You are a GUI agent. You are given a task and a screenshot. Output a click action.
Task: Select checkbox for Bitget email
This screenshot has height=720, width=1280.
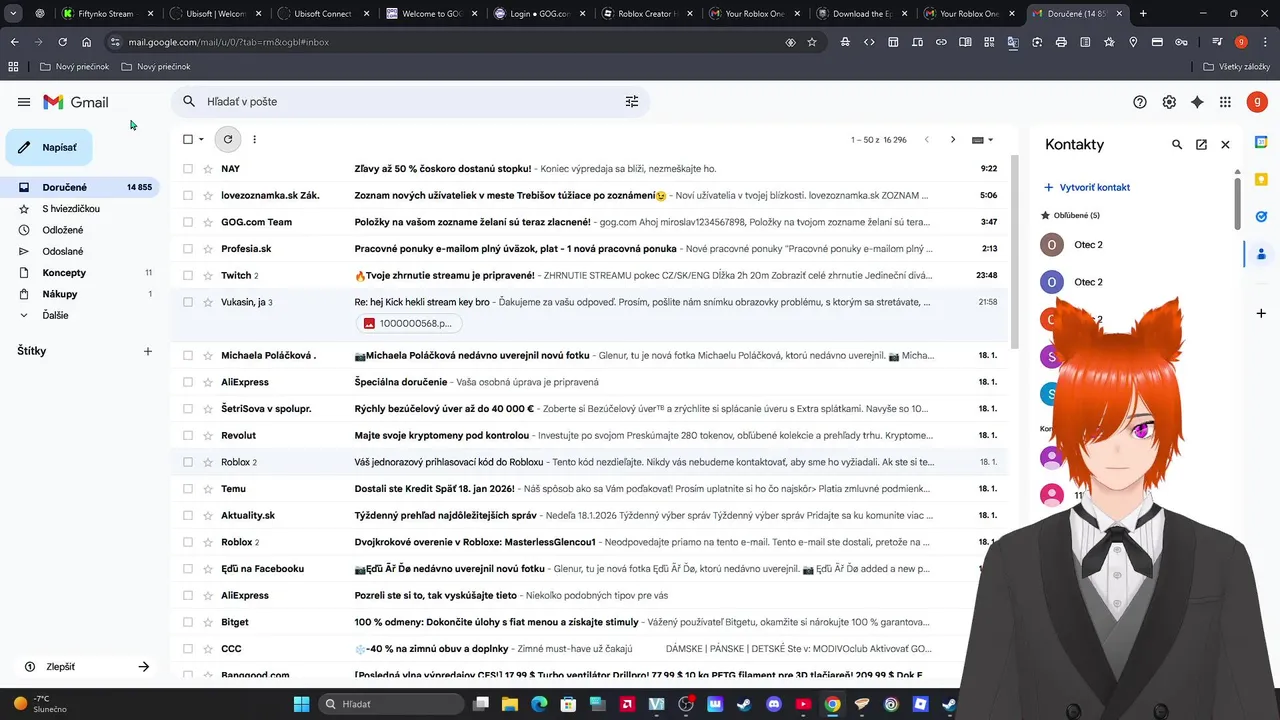[188, 622]
